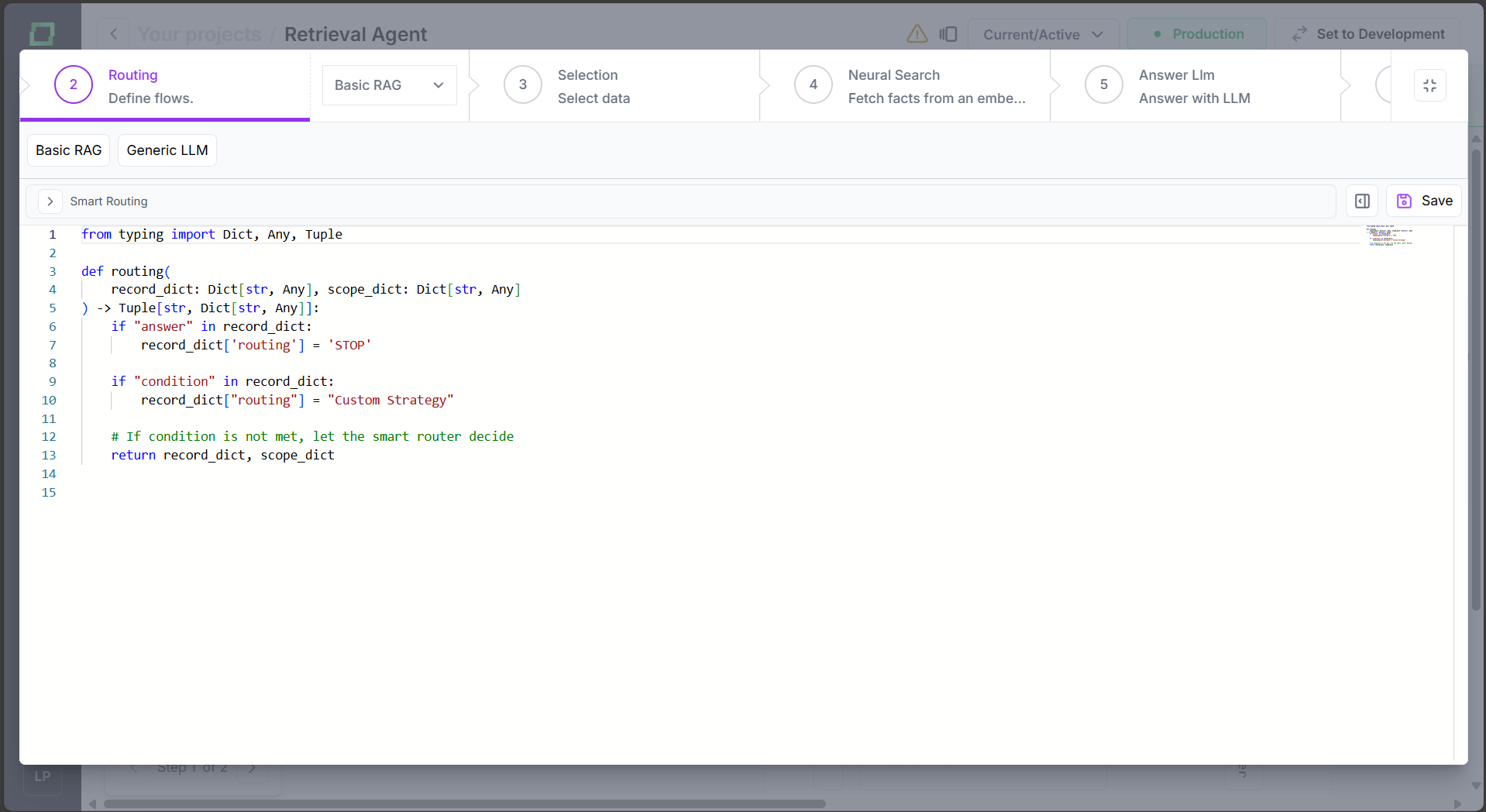1486x812 pixels.
Task: Collapse the editor with the minimize icon
Action: [1430, 85]
